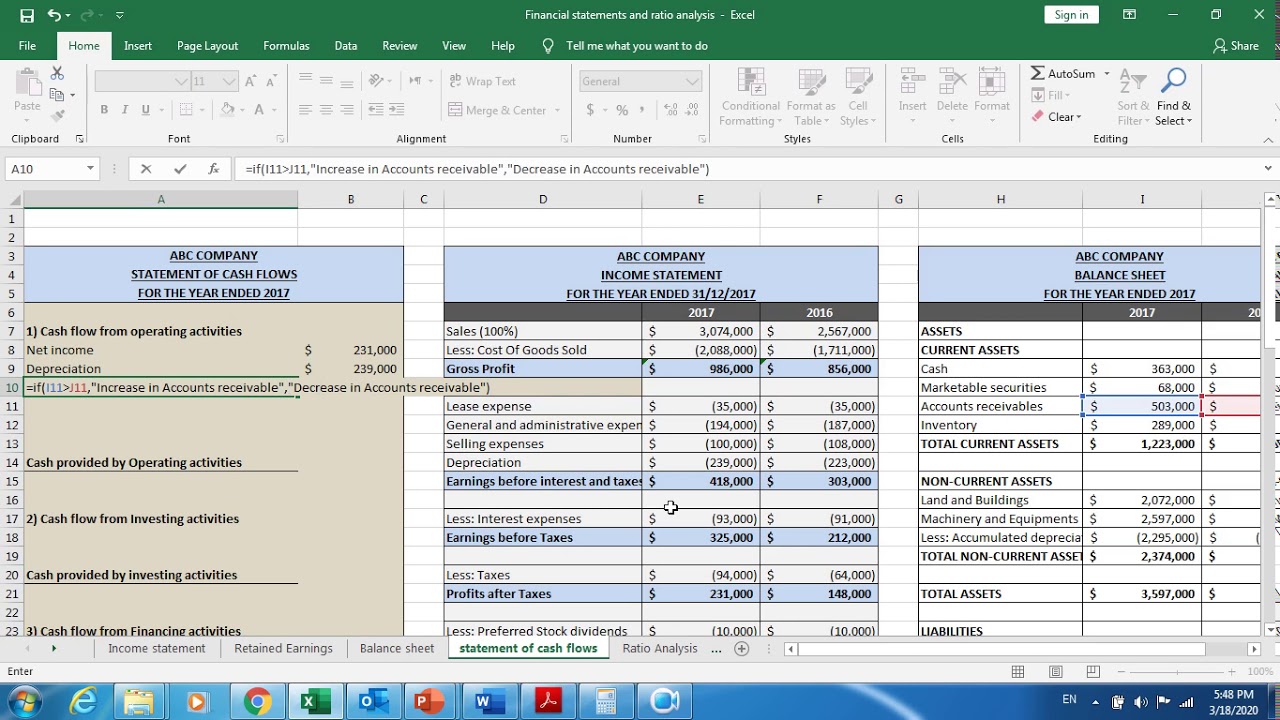Click the Insert cells icon
Screen dimensions: 1280x720
point(912,91)
